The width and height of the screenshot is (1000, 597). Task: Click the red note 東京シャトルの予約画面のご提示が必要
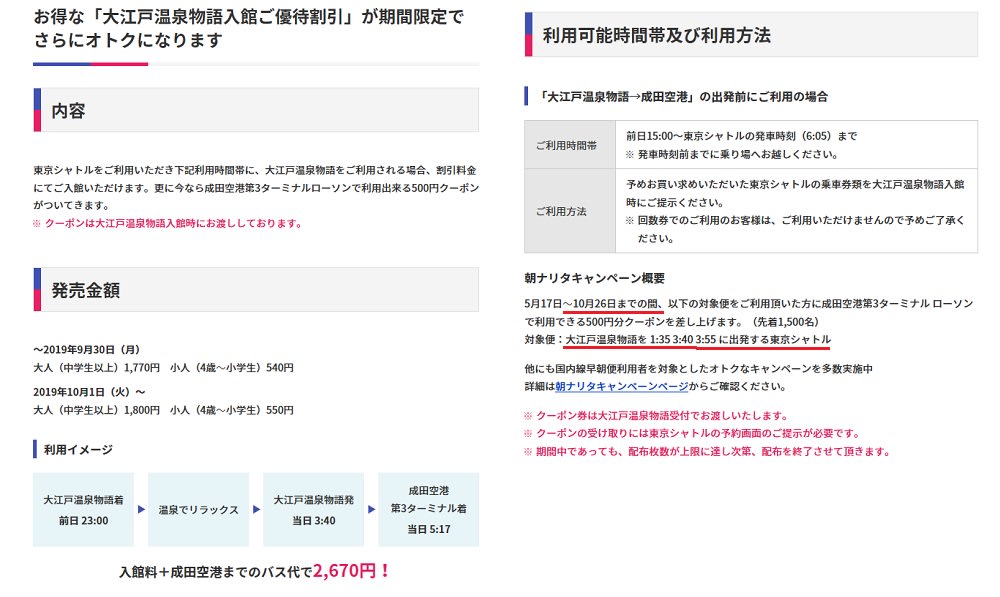tap(692, 434)
